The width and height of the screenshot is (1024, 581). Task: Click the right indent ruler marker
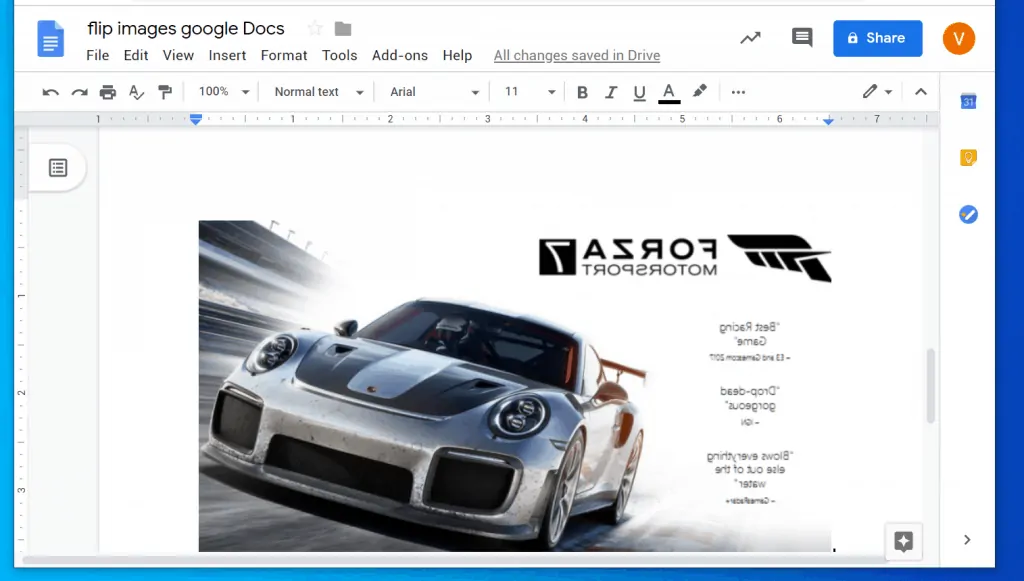point(828,120)
